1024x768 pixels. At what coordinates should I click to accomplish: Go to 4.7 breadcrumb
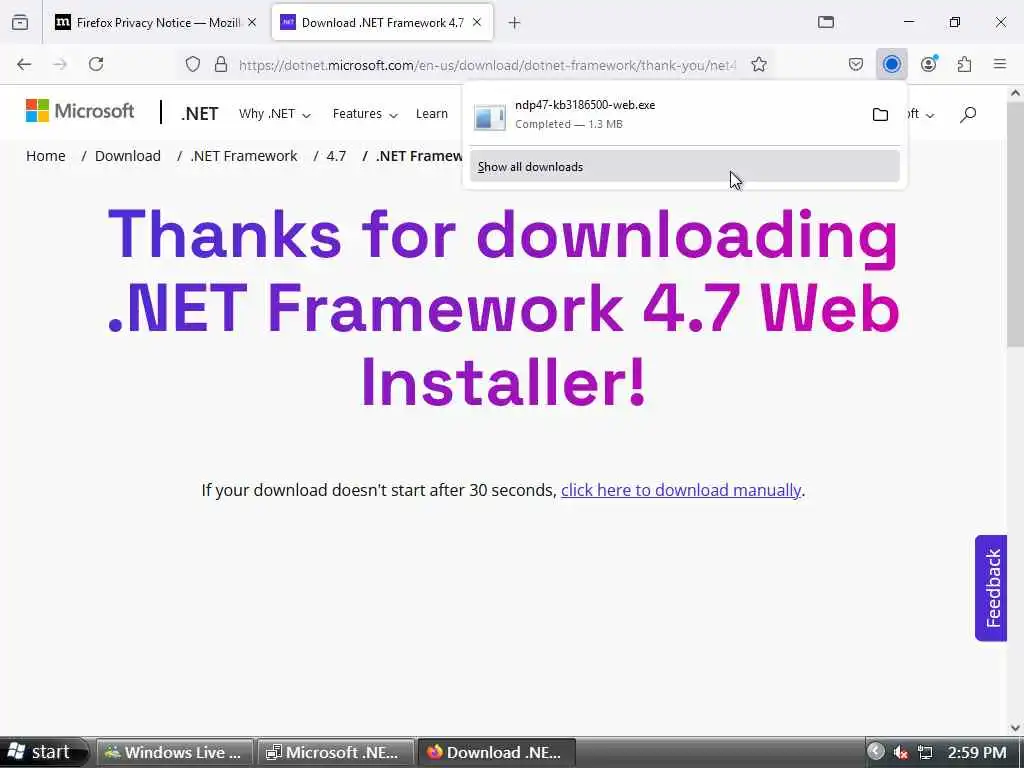tap(336, 156)
